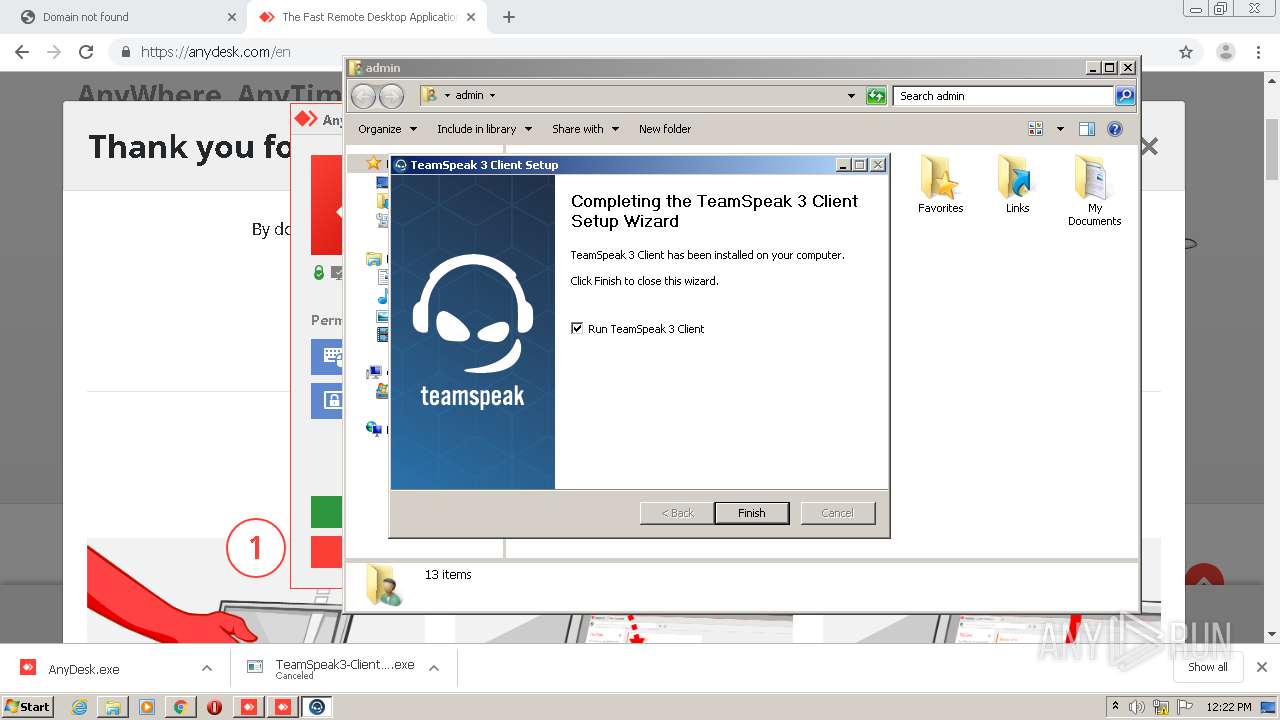
Task: Focus the Search admin field
Action: (x=1003, y=96)
